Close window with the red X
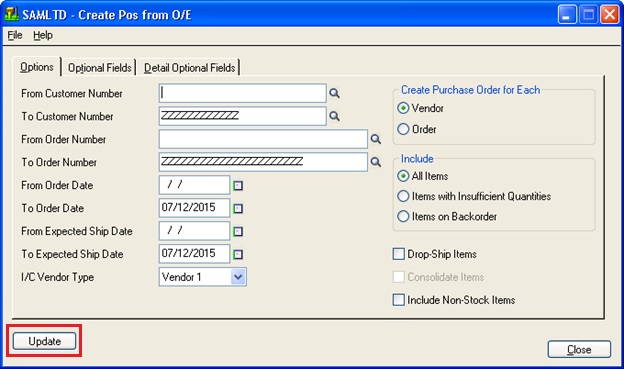Viewport: 624px width, 369px height. pyautogui.click(x=609, y=15)
